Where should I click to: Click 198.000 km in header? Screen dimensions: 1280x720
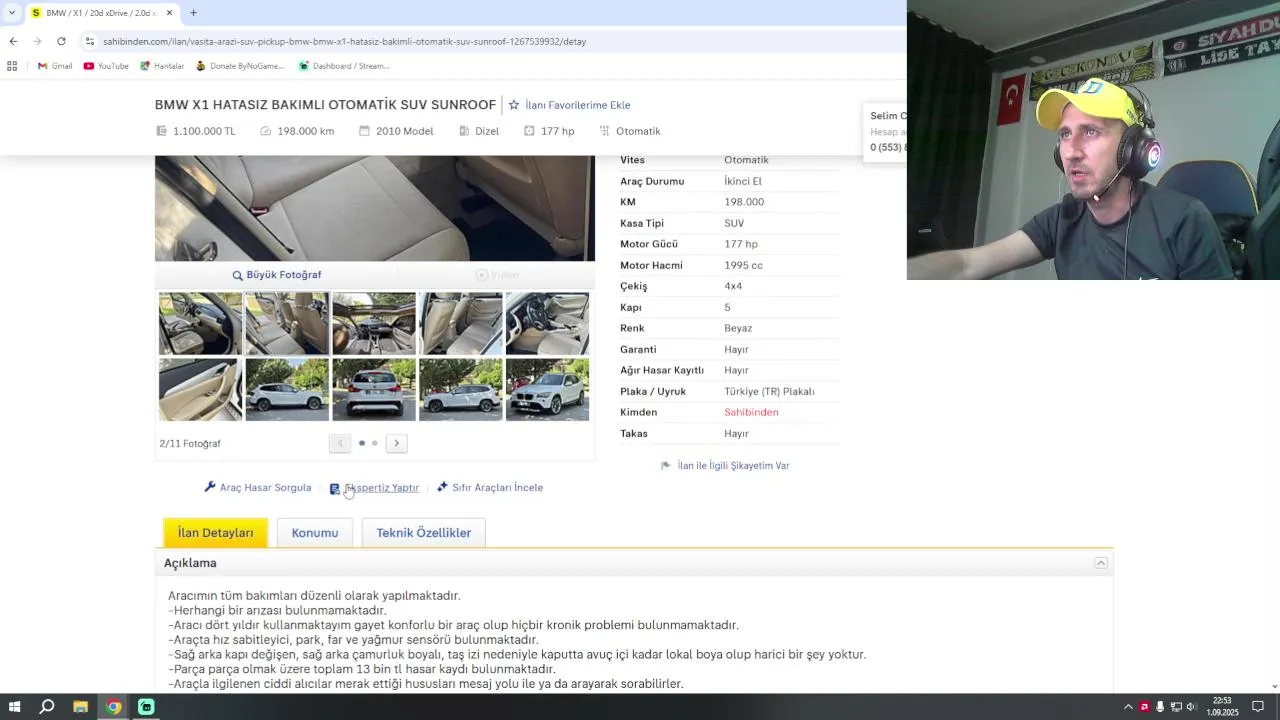click(306, 131)
